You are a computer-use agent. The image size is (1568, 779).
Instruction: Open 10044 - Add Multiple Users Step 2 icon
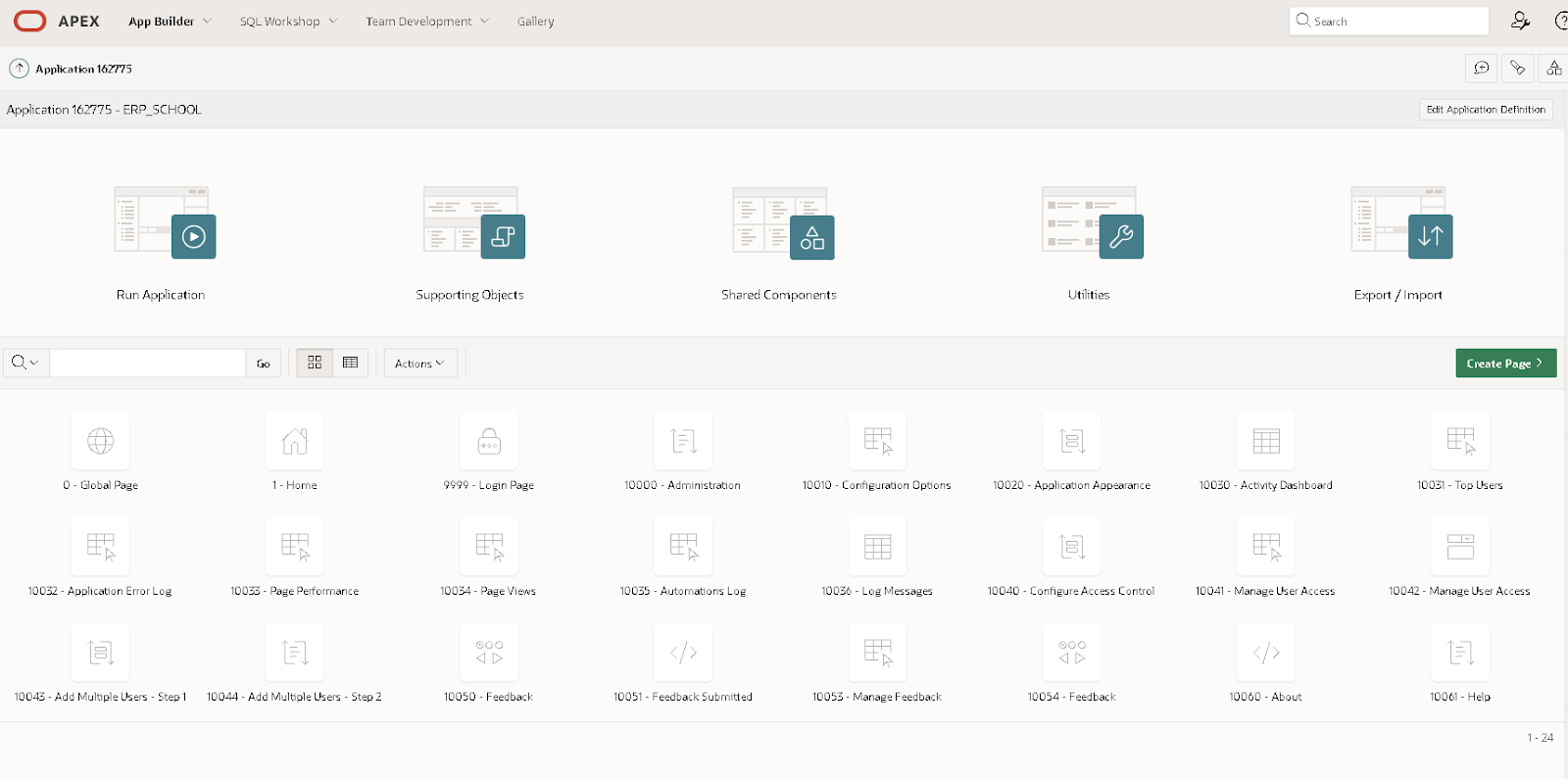tap(295, 653)
